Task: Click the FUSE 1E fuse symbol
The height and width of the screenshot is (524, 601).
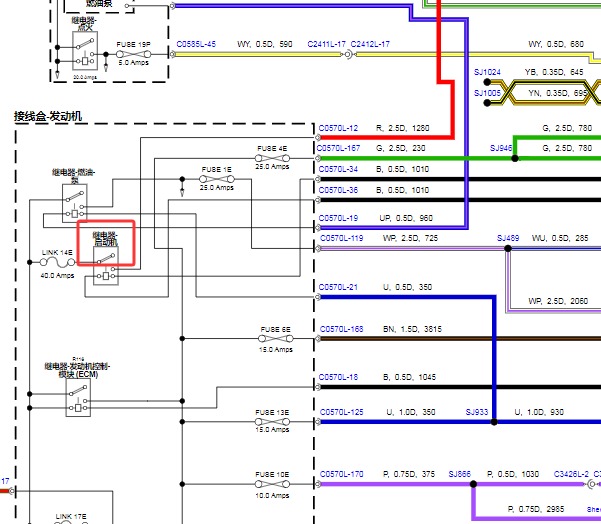Action: (x=217, y=179)
